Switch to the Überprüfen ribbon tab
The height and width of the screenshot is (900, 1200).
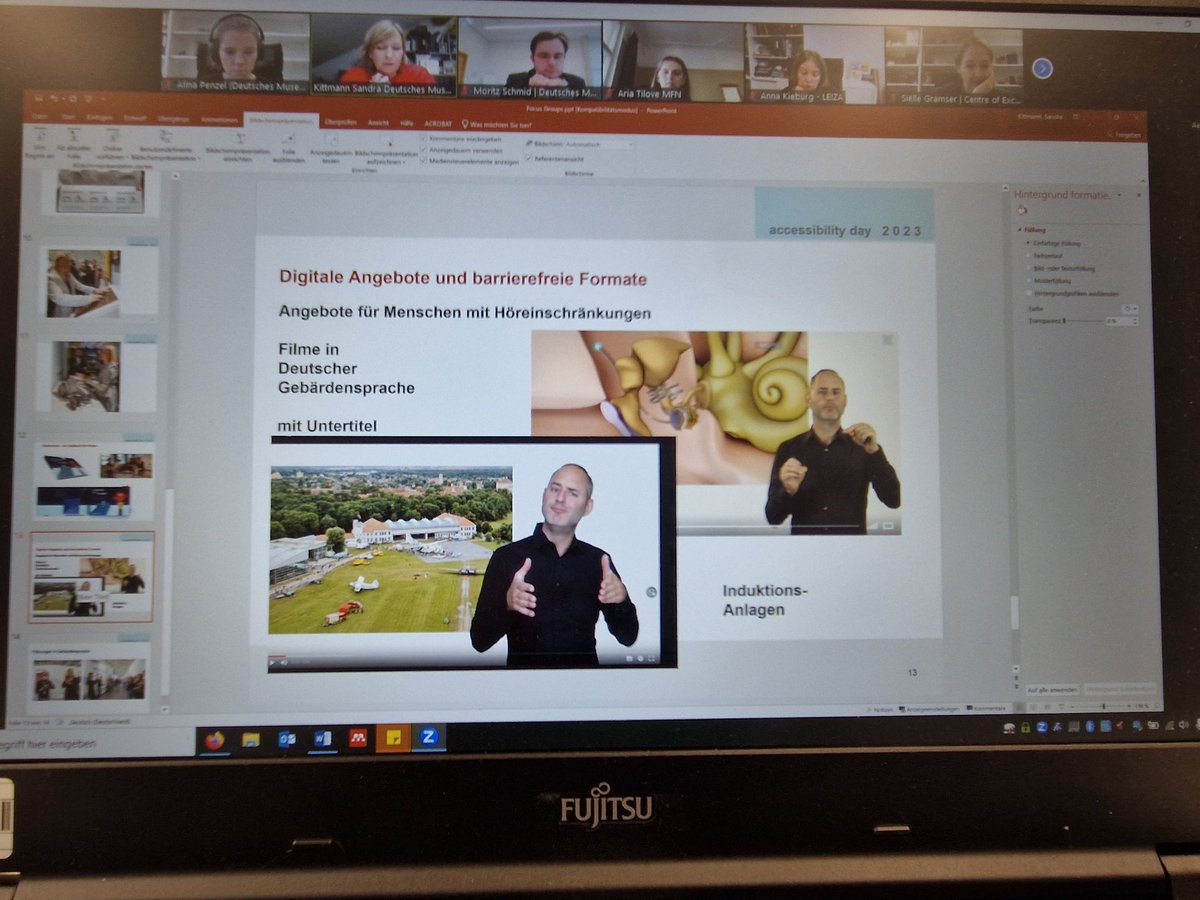pyautogui.click(x=340, y=122)
